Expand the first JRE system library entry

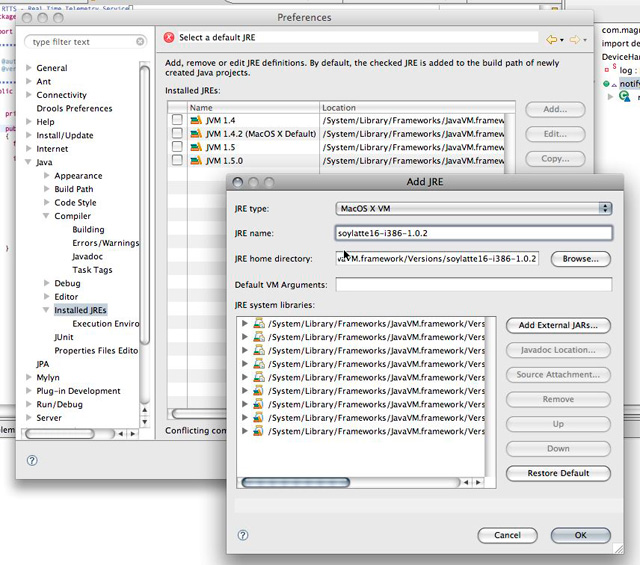click(x=244, y=323)
